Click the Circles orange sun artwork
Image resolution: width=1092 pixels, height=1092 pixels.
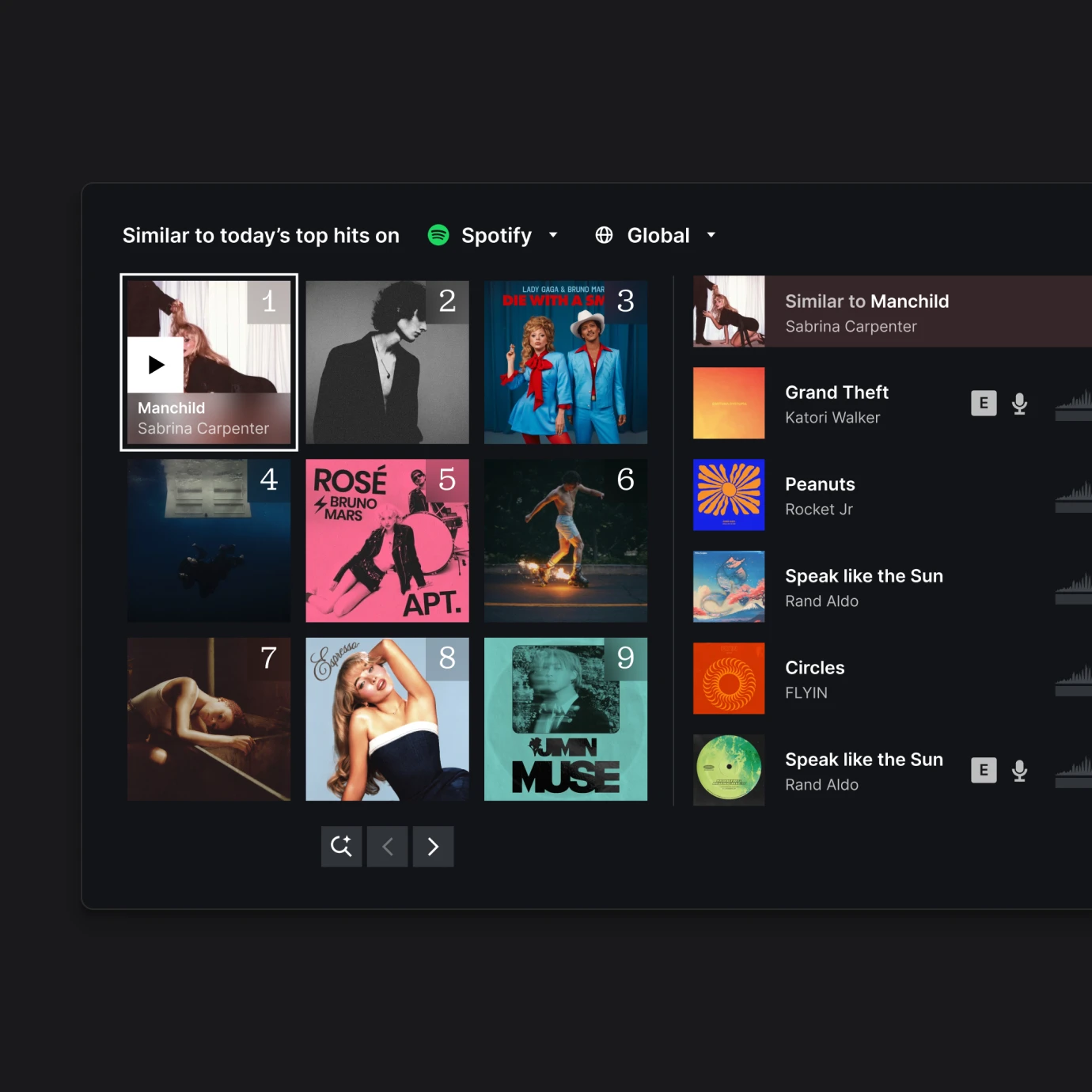[x=729, y=679]
